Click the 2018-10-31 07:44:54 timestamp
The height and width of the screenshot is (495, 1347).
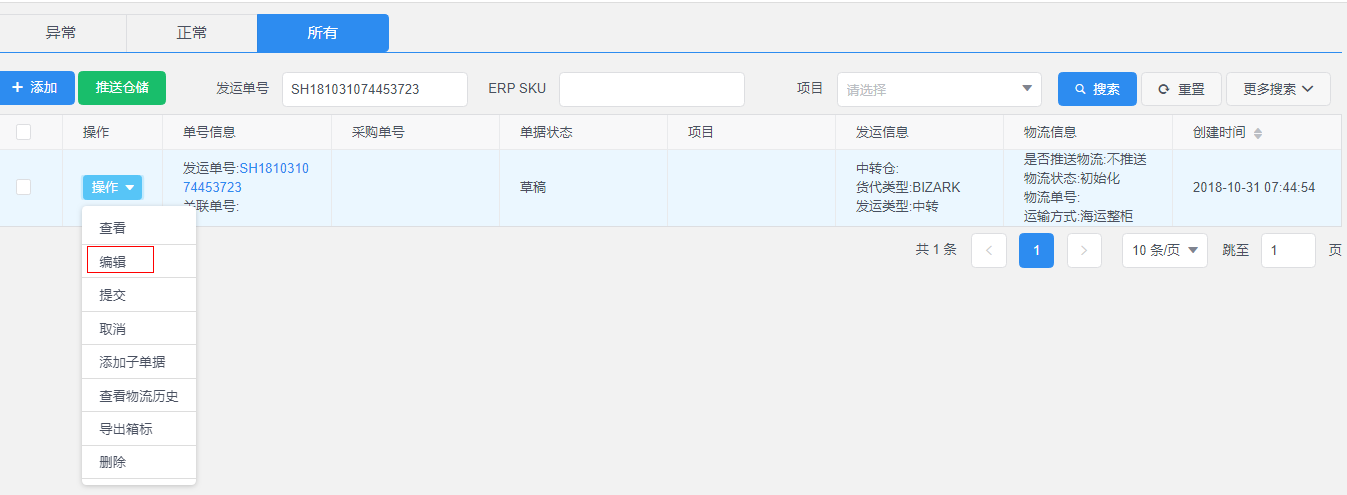pos(1254,187)
